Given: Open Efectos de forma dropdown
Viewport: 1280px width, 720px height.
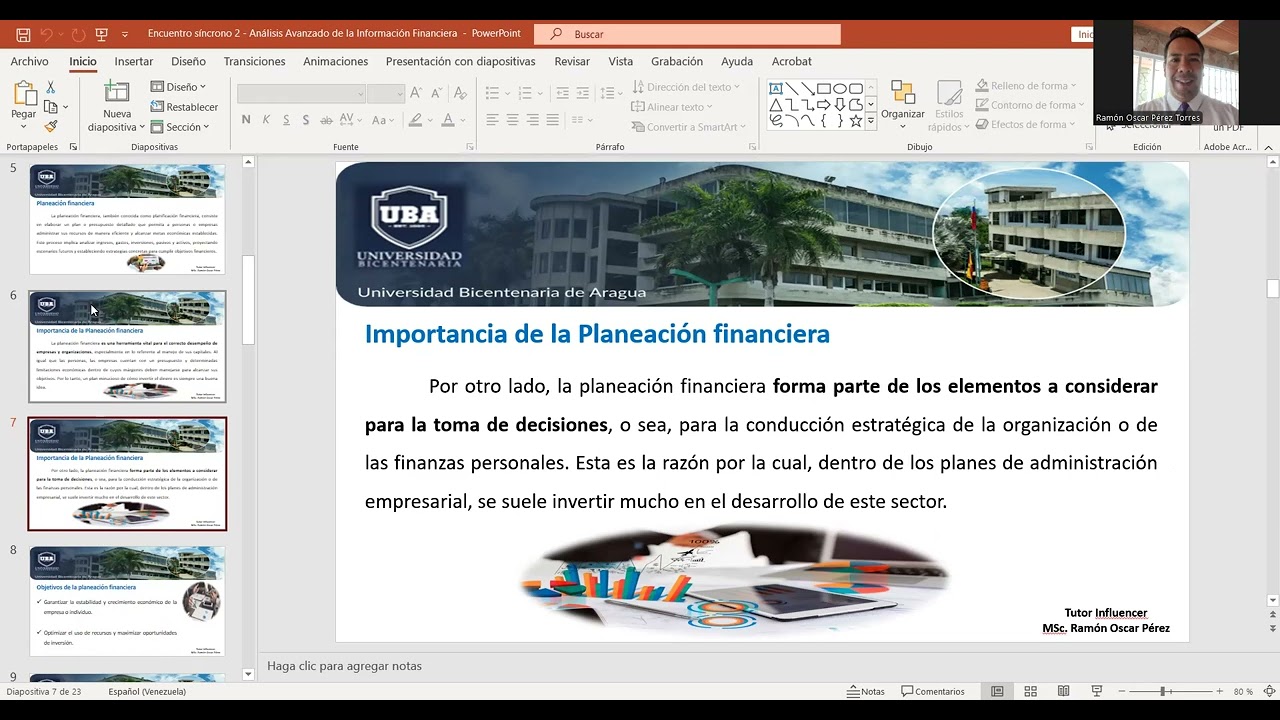Looking at the screenshot, I should 1025,125.
